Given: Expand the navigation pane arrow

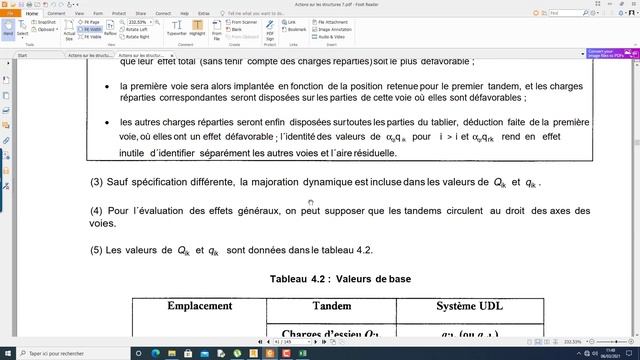Looking at the screenshot, I should pyautogui.click(x=8, y=63).
